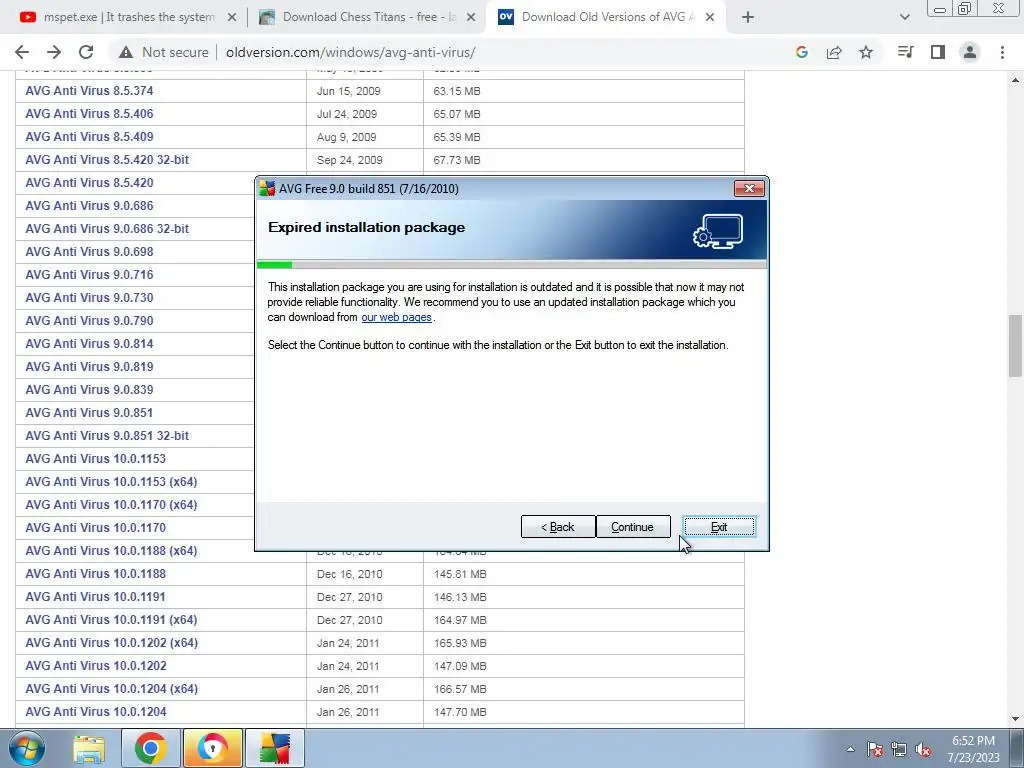Viewport: 1024px width, 768px height.
Task: Select the Download Old Versions of AVG tab
Action: coord(607,18)
